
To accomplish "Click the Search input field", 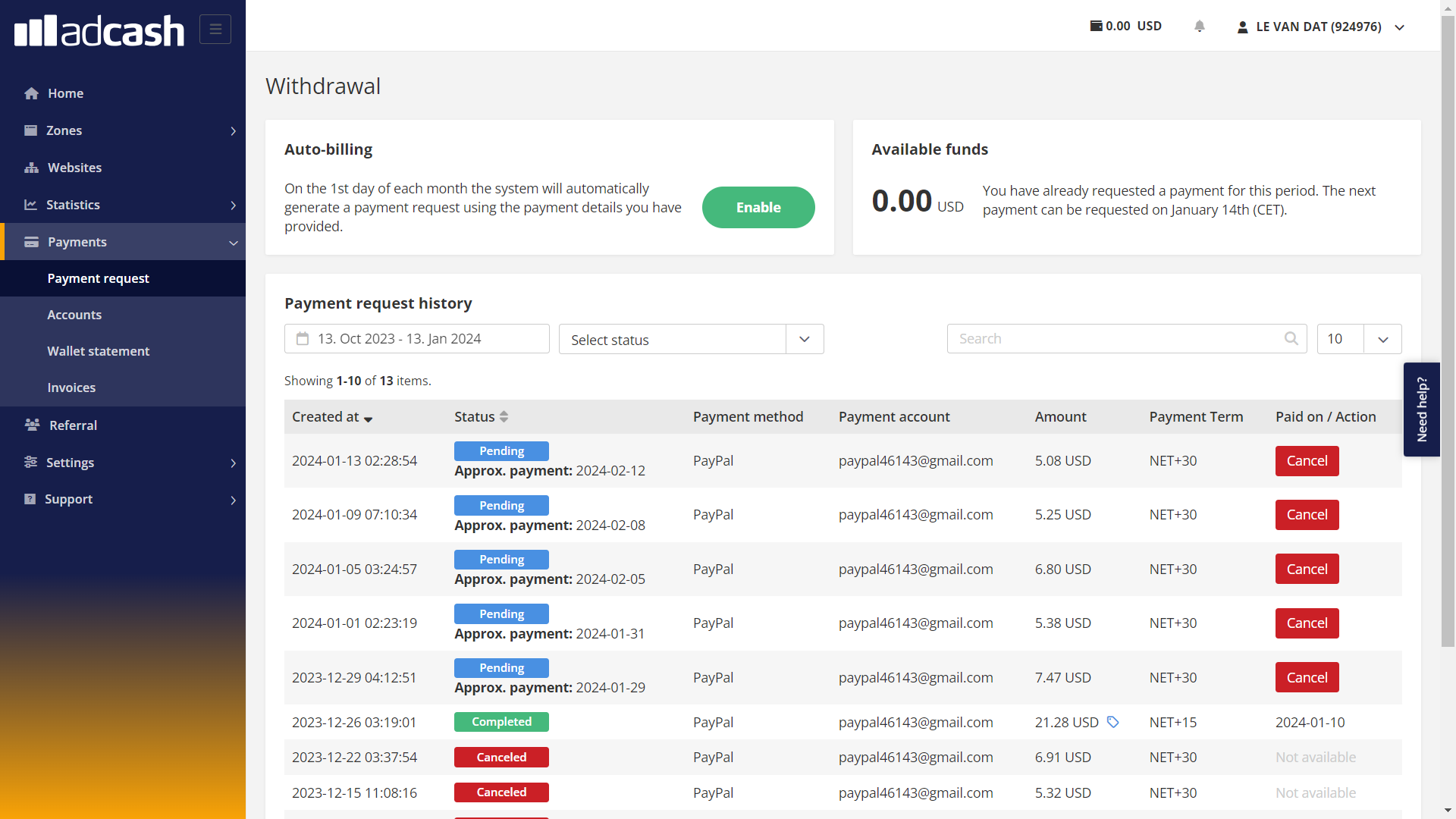I will click(1127, 339).
